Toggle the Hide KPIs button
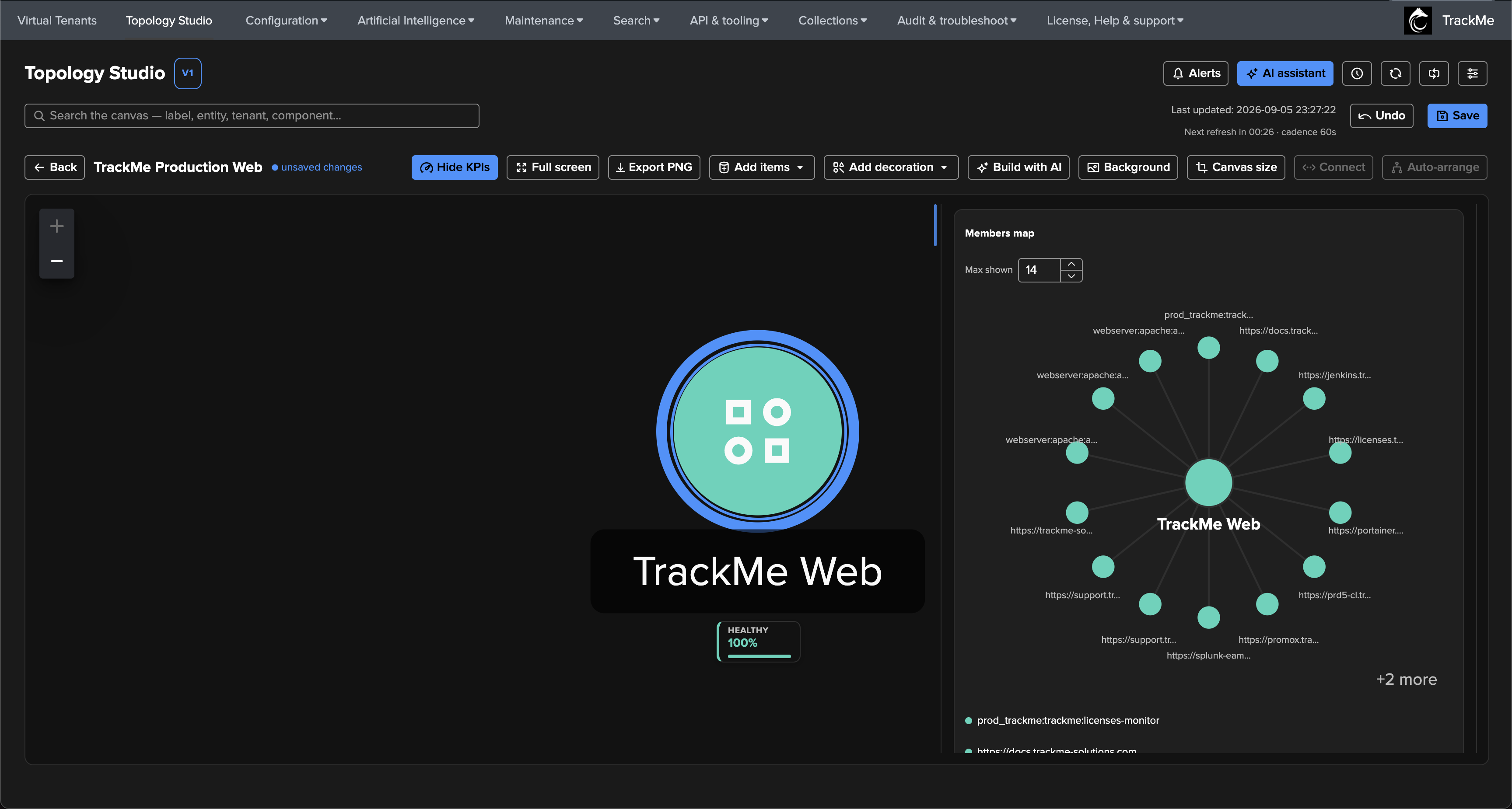The width and height of the screenshot is (1512, 809). pos(454,167)
